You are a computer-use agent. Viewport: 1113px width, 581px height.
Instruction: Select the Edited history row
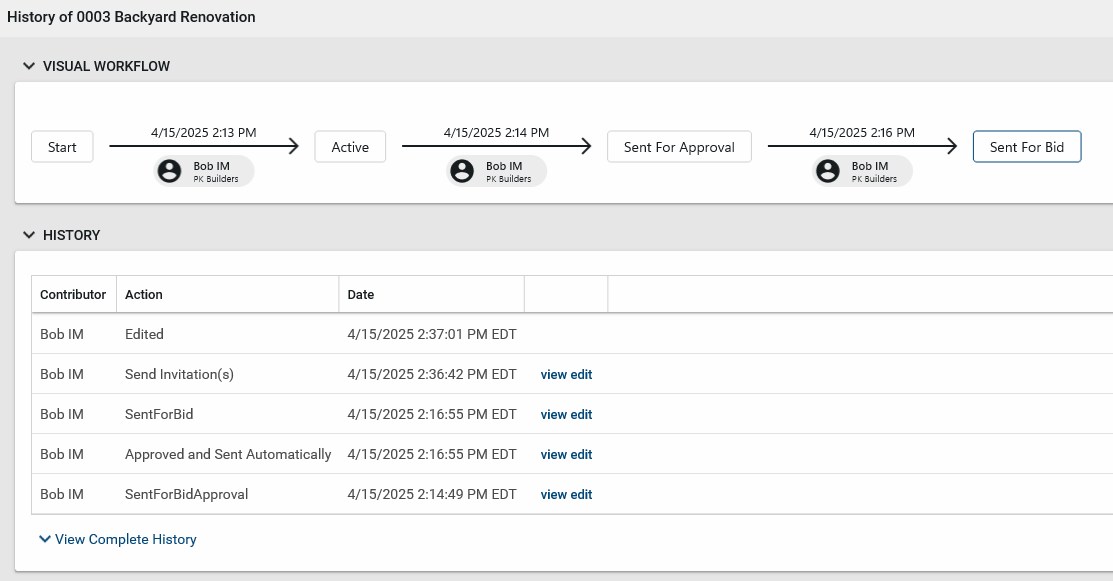point(144,334)
